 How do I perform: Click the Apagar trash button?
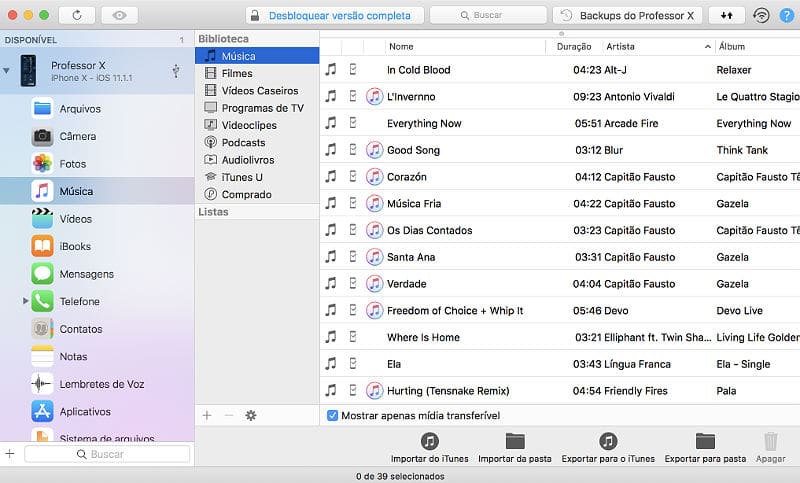point(770,448)
